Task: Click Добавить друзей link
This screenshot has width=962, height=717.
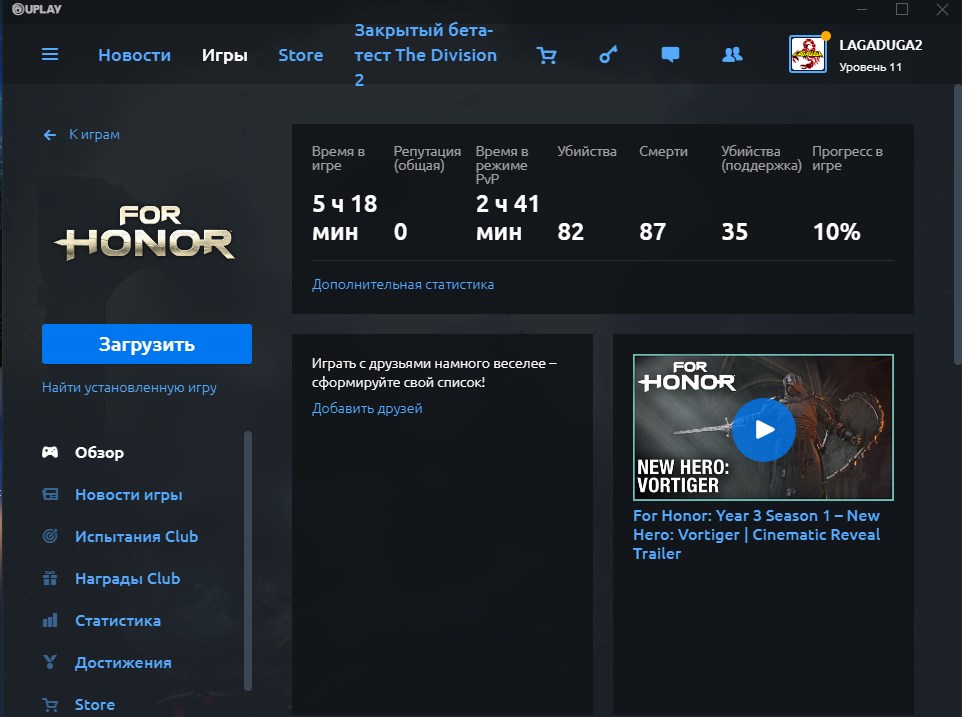Action: (x=367, y=408)
